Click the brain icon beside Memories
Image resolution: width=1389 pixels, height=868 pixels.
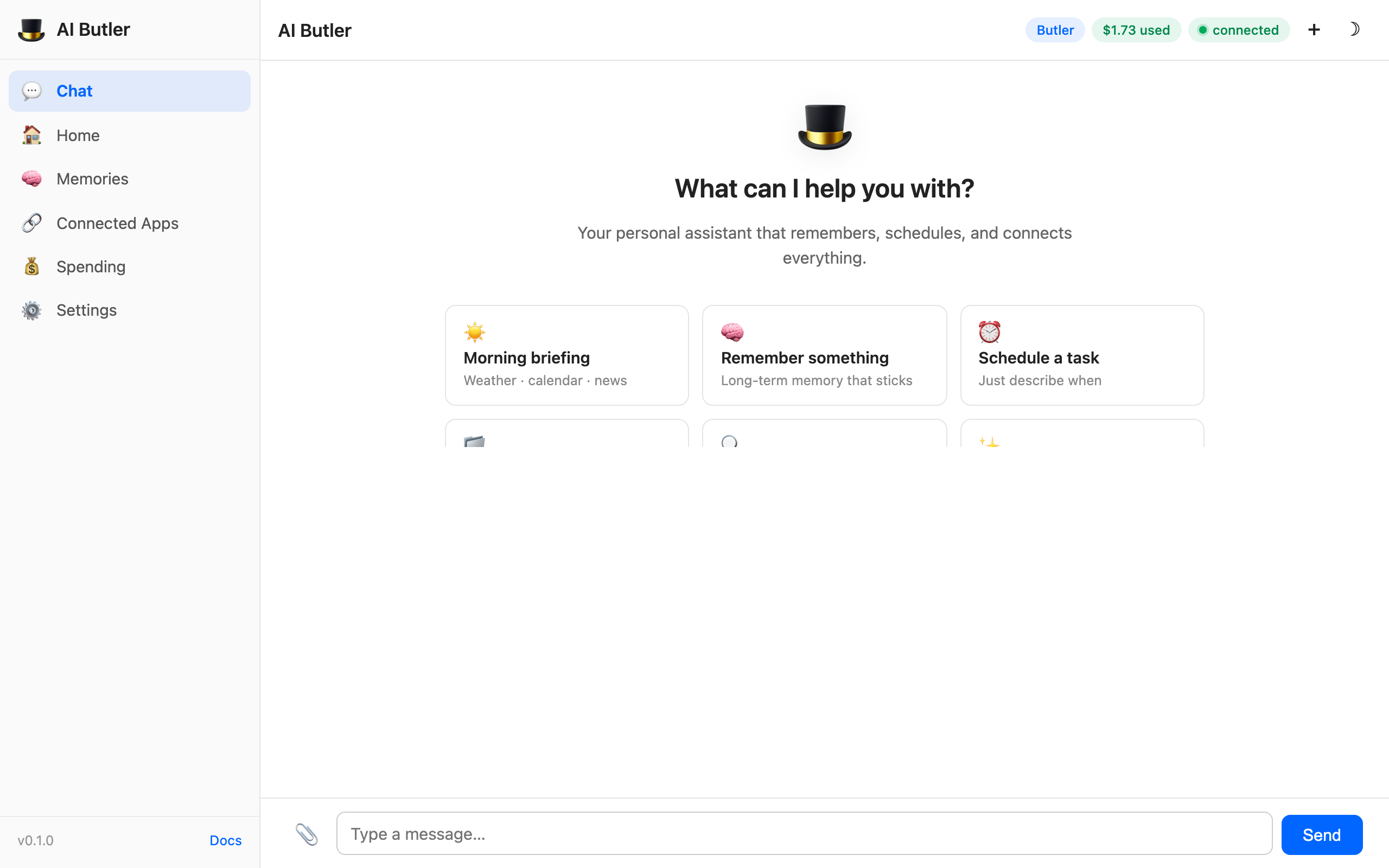pyautogui.click(x=31, y=179)
